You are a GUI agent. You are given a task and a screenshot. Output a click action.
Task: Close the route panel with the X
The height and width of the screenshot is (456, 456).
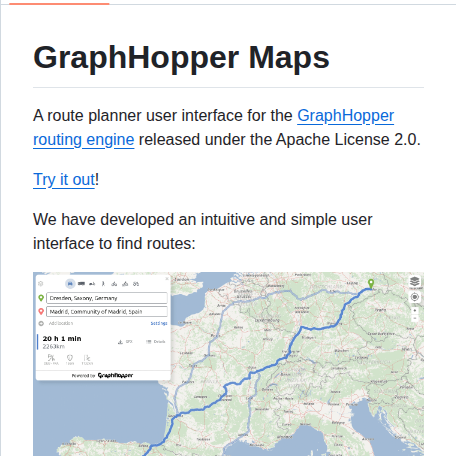click(167, 278)
